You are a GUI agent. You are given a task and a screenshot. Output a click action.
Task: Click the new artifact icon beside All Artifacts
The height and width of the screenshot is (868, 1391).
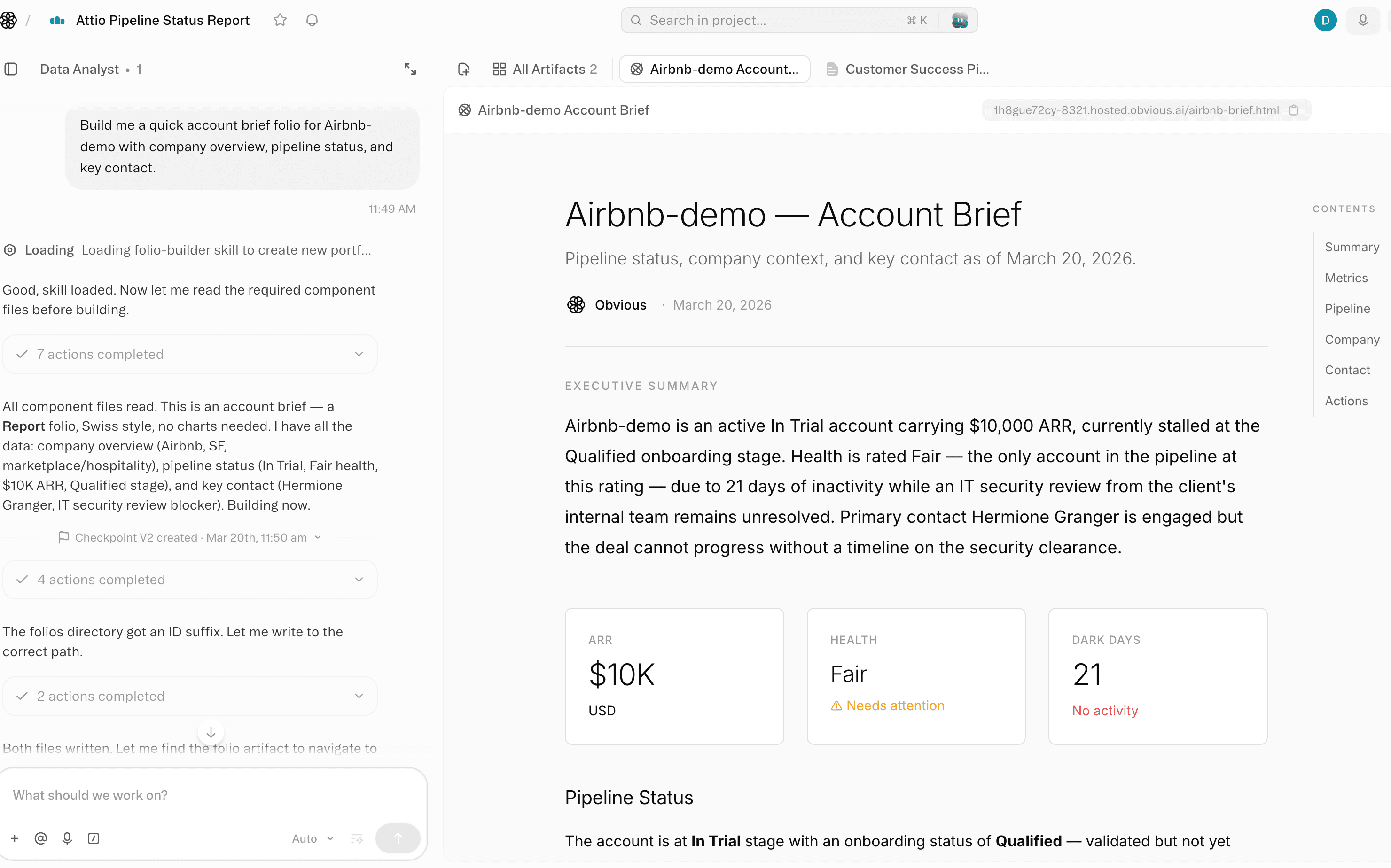[x=464, y=70]
